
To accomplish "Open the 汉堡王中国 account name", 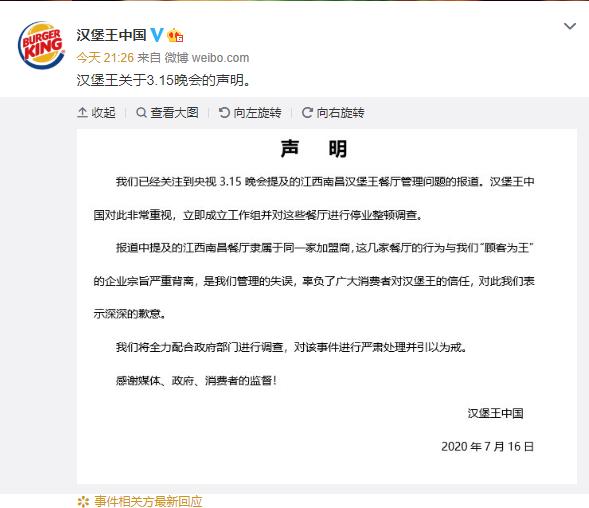I will click(x=111, y=35).
